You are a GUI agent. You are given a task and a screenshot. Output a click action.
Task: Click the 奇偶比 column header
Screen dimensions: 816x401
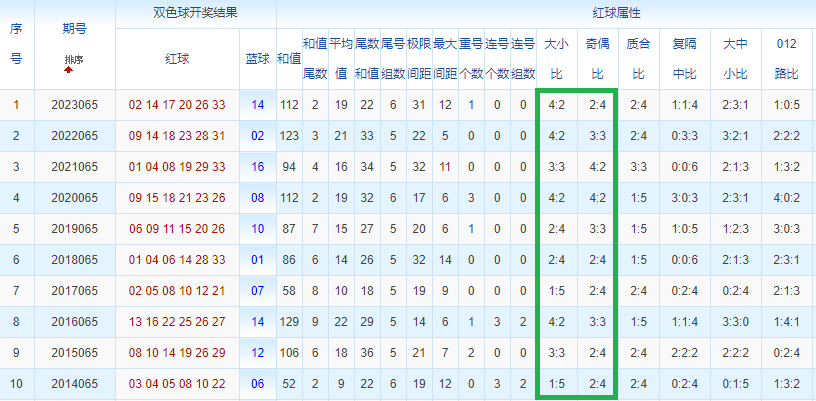coord(597,58)
